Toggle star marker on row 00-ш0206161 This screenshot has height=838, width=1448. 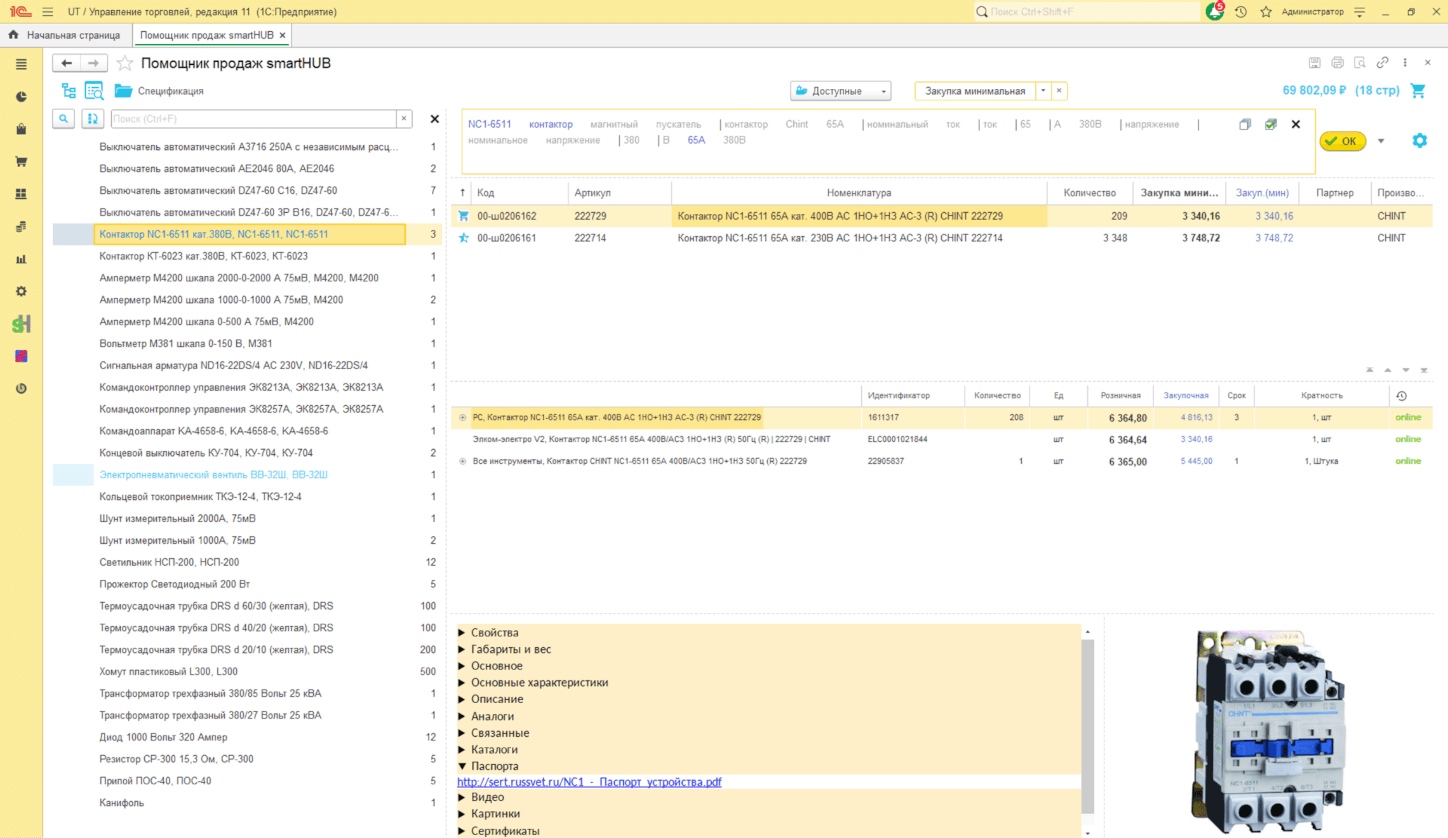click(463, 238)
